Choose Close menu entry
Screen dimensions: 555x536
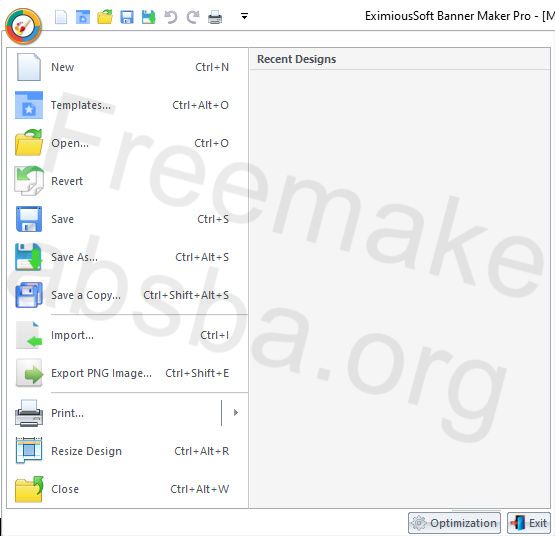tap(127, 489)
